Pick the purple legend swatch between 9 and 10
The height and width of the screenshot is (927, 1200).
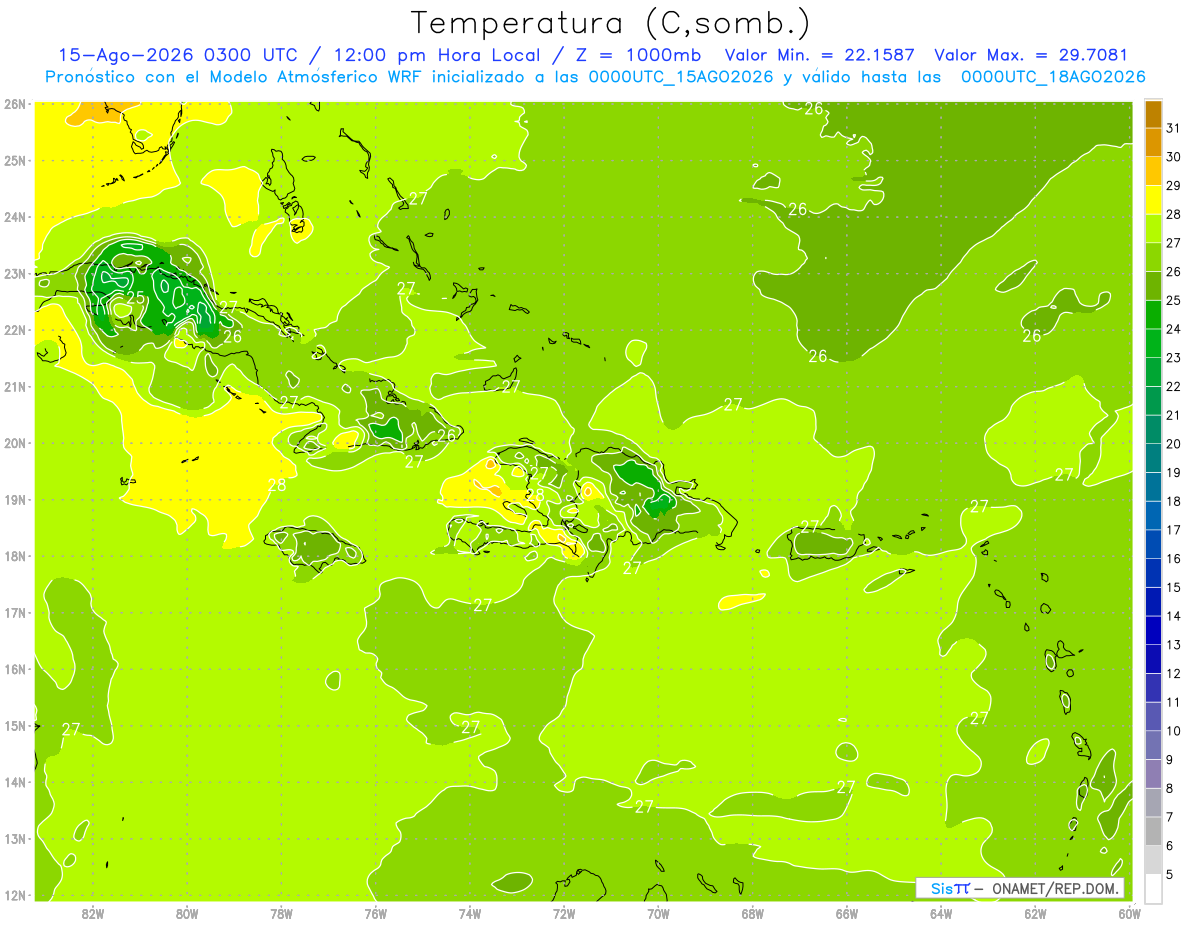(1153, 746)
